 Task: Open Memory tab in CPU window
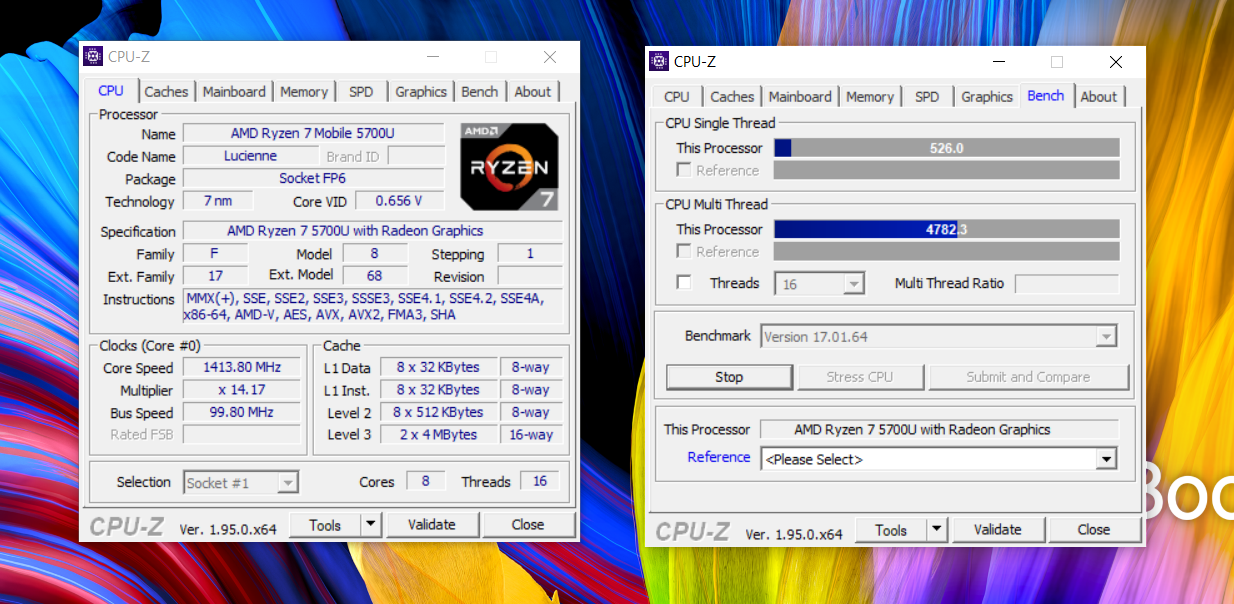(x=304, y=92)
